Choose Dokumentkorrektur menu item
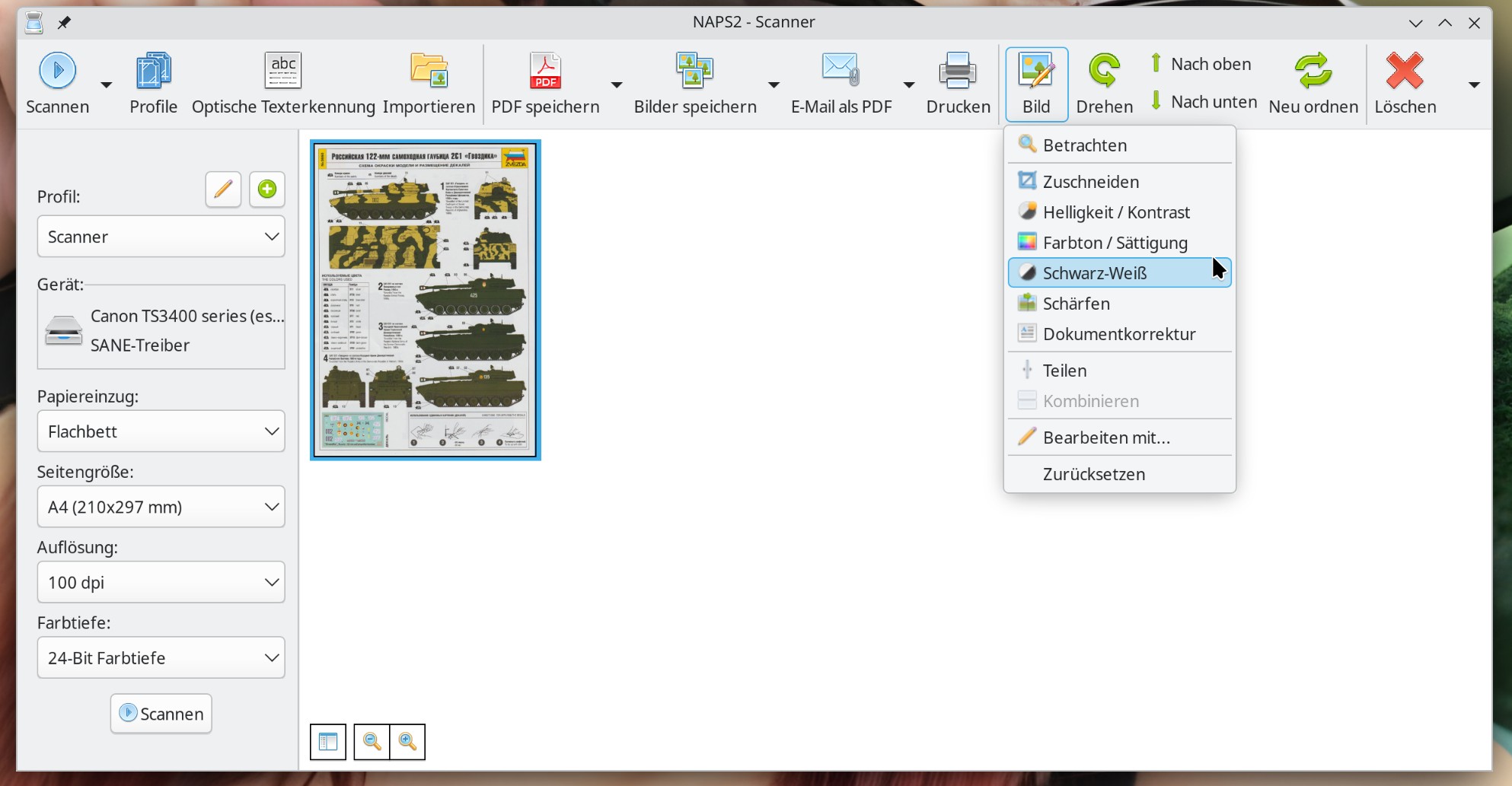 pos(1119,333)
